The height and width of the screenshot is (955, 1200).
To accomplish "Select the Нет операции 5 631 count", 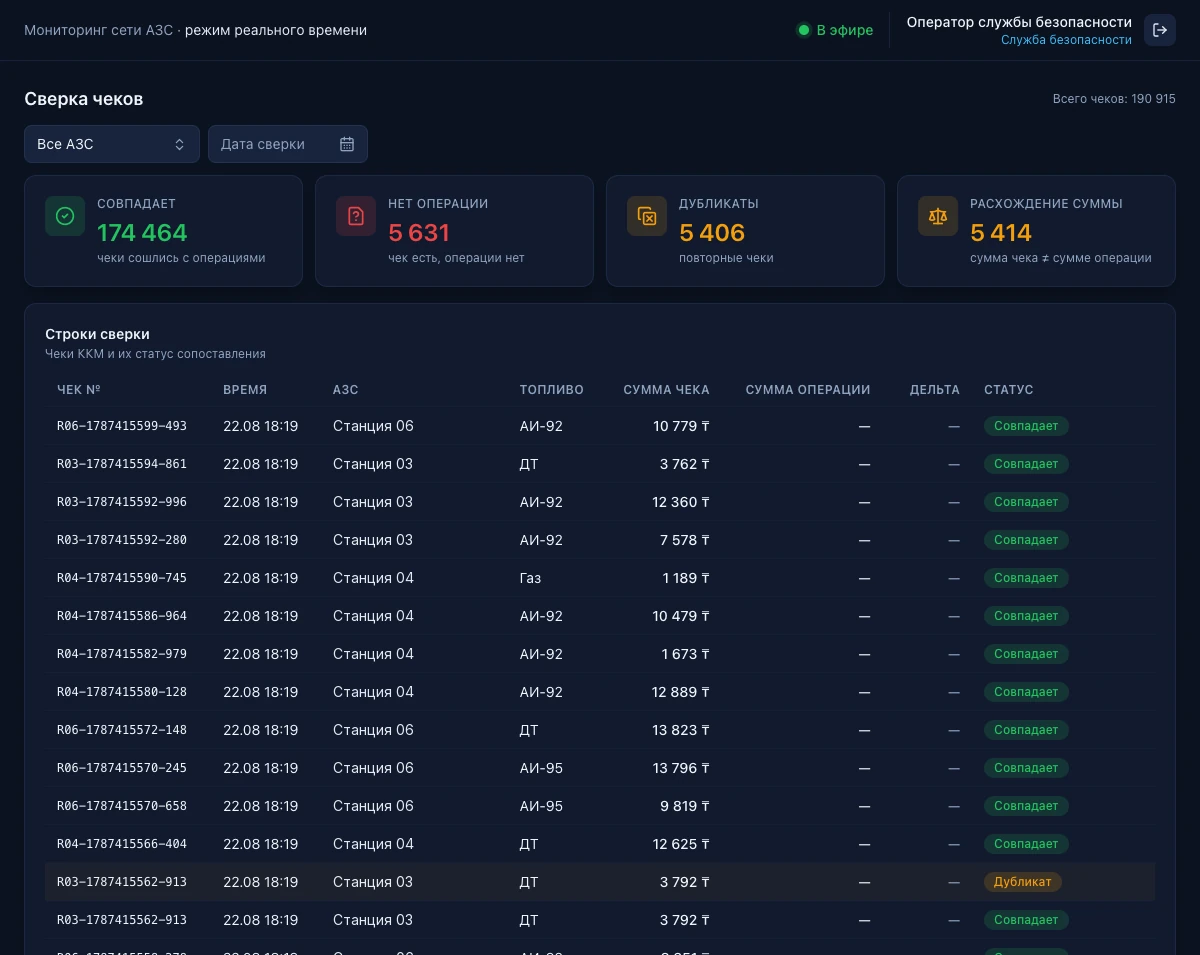I will tap(419, 233).
